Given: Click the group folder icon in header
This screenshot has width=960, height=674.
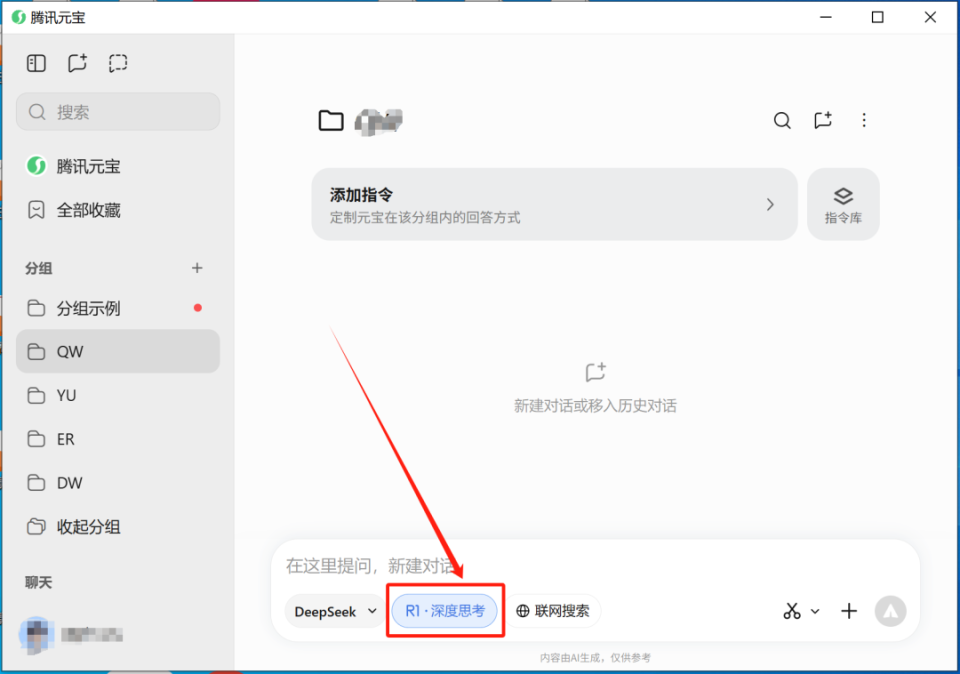Looking at the screenshot, I should [331, 121].
